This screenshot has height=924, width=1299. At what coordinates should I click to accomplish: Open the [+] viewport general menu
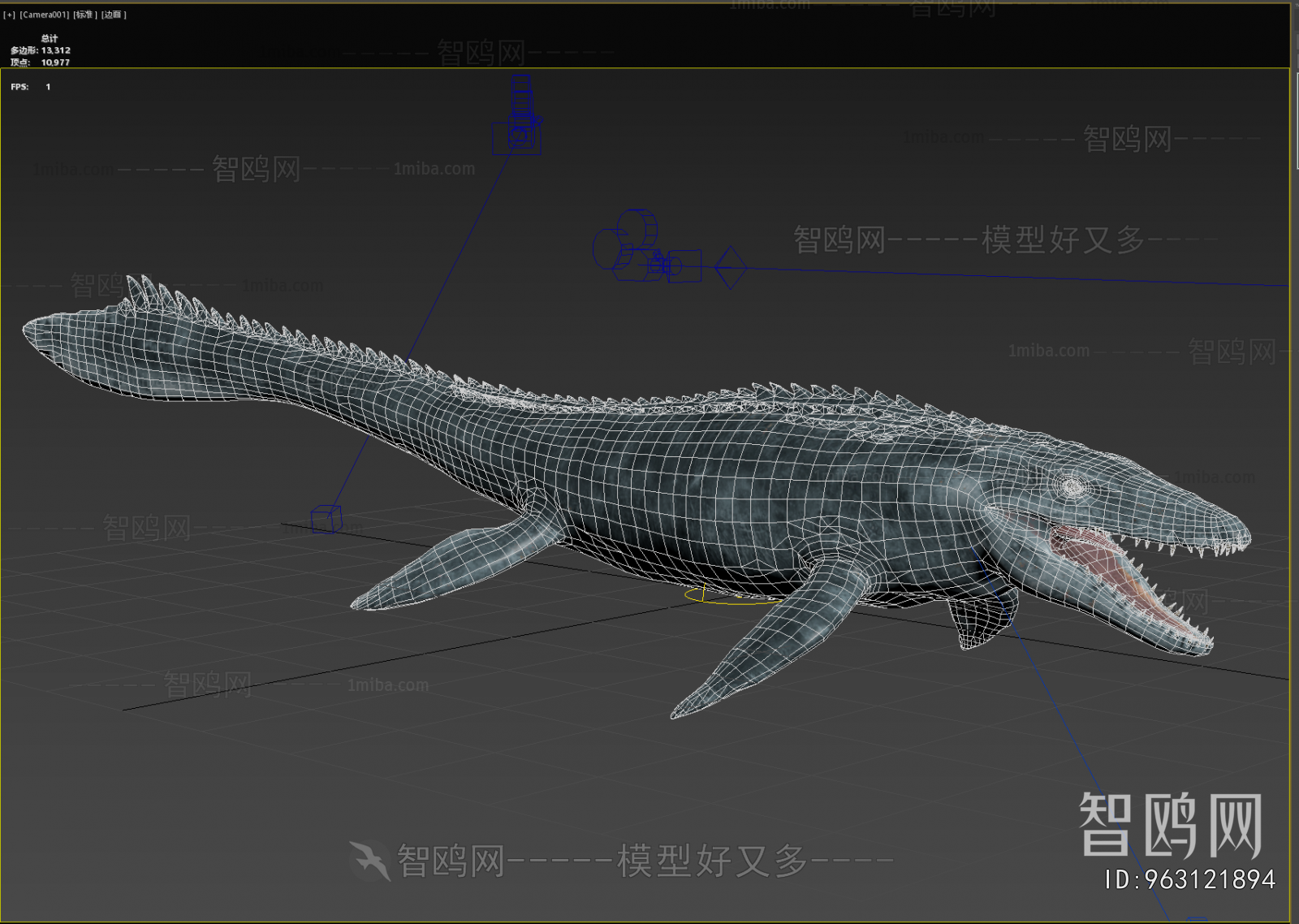pos(10,15)
